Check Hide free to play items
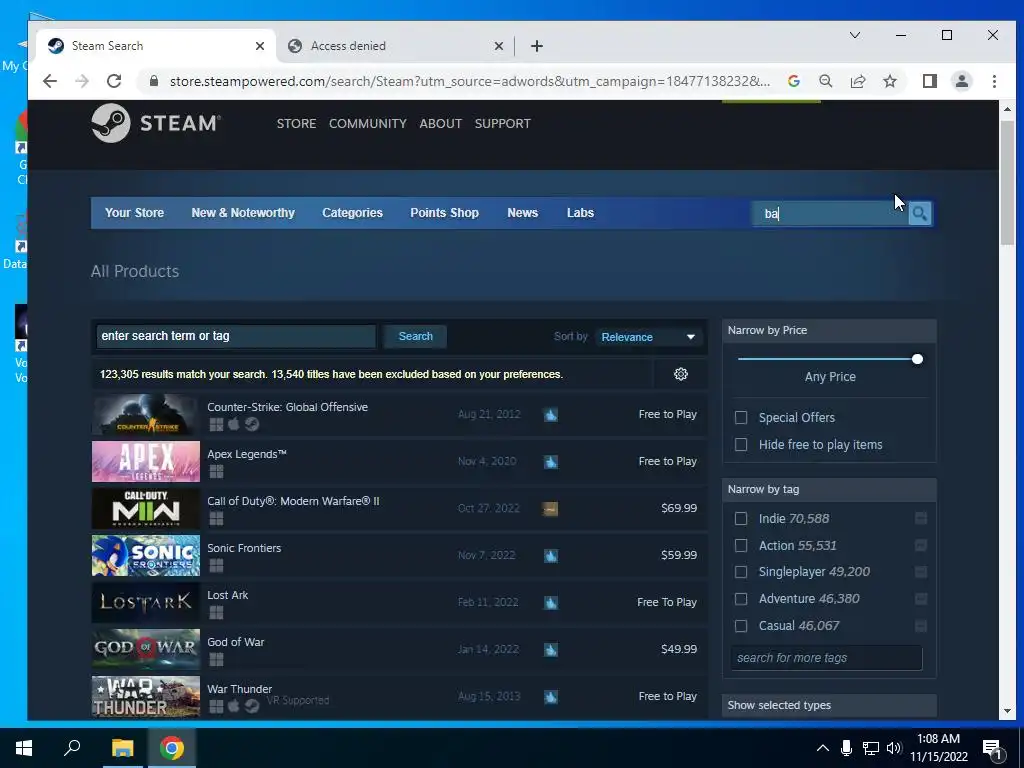The image size is (1024, 768). point(741,445)
